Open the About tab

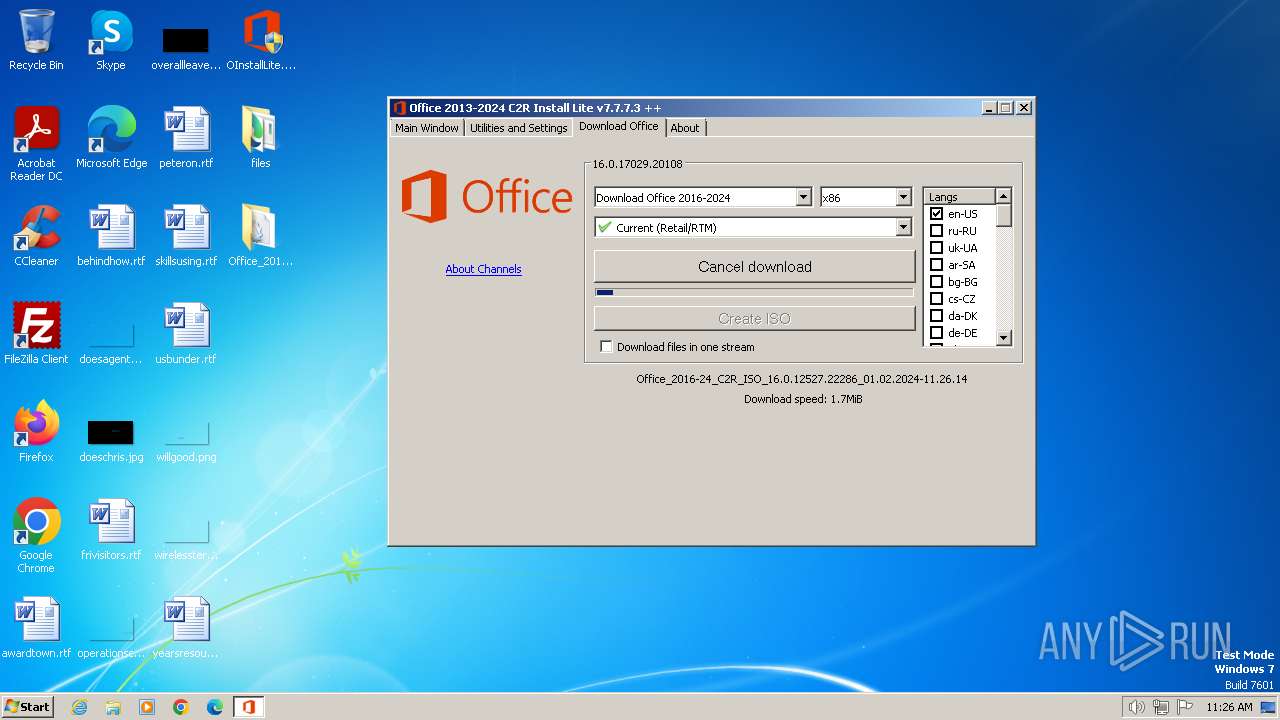(685, 128)
